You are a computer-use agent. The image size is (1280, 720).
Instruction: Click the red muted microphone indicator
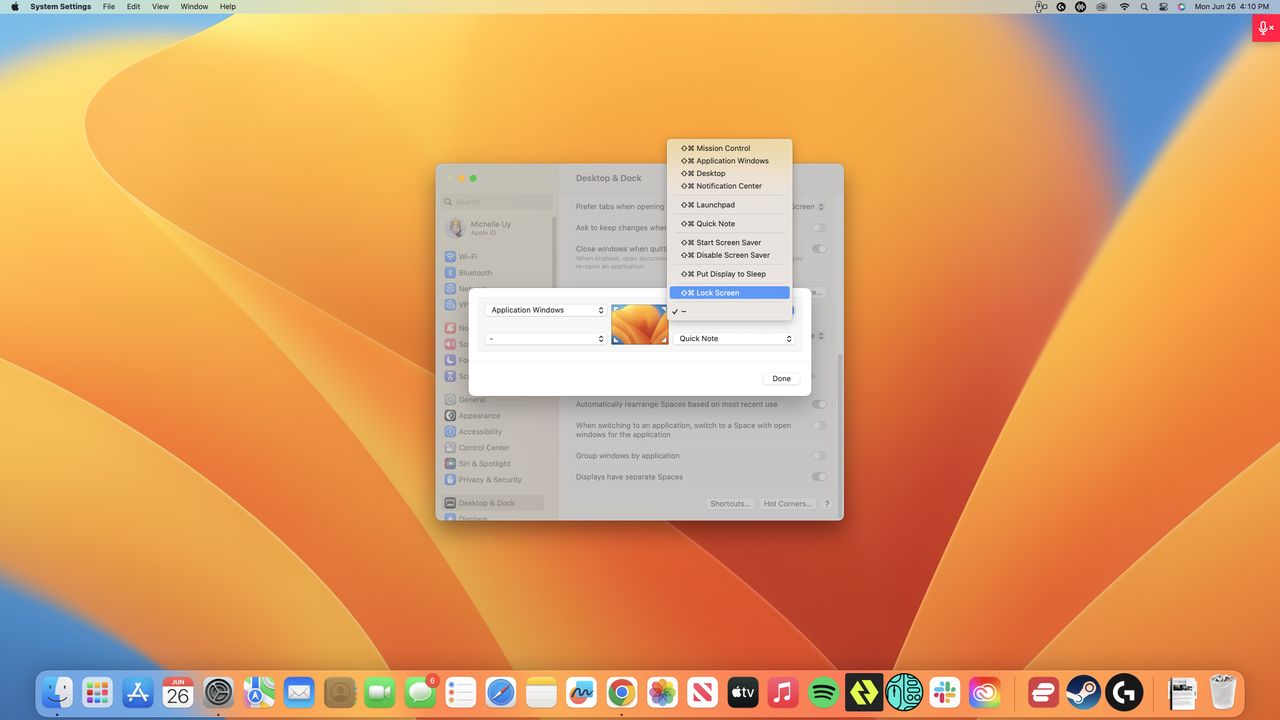tap(1266, 28)
